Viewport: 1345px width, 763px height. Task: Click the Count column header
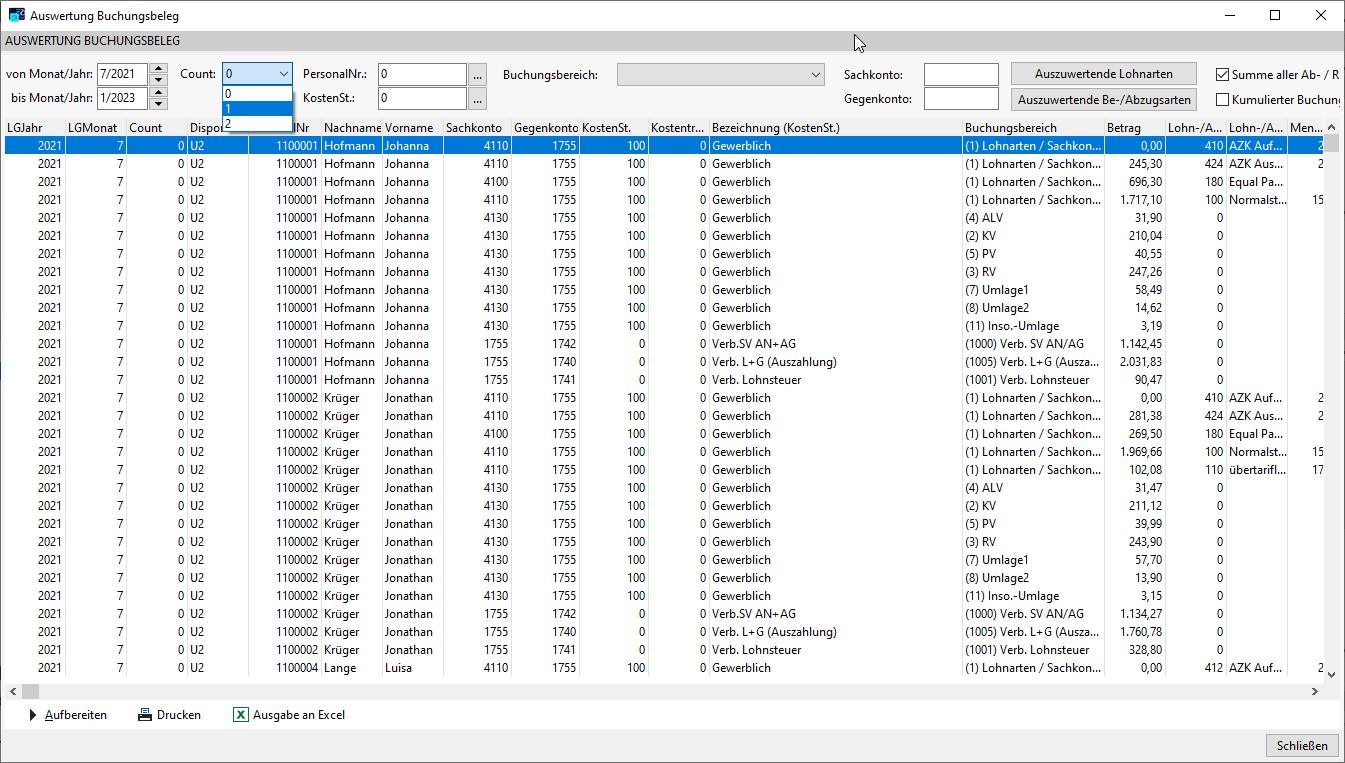point(156,128)
